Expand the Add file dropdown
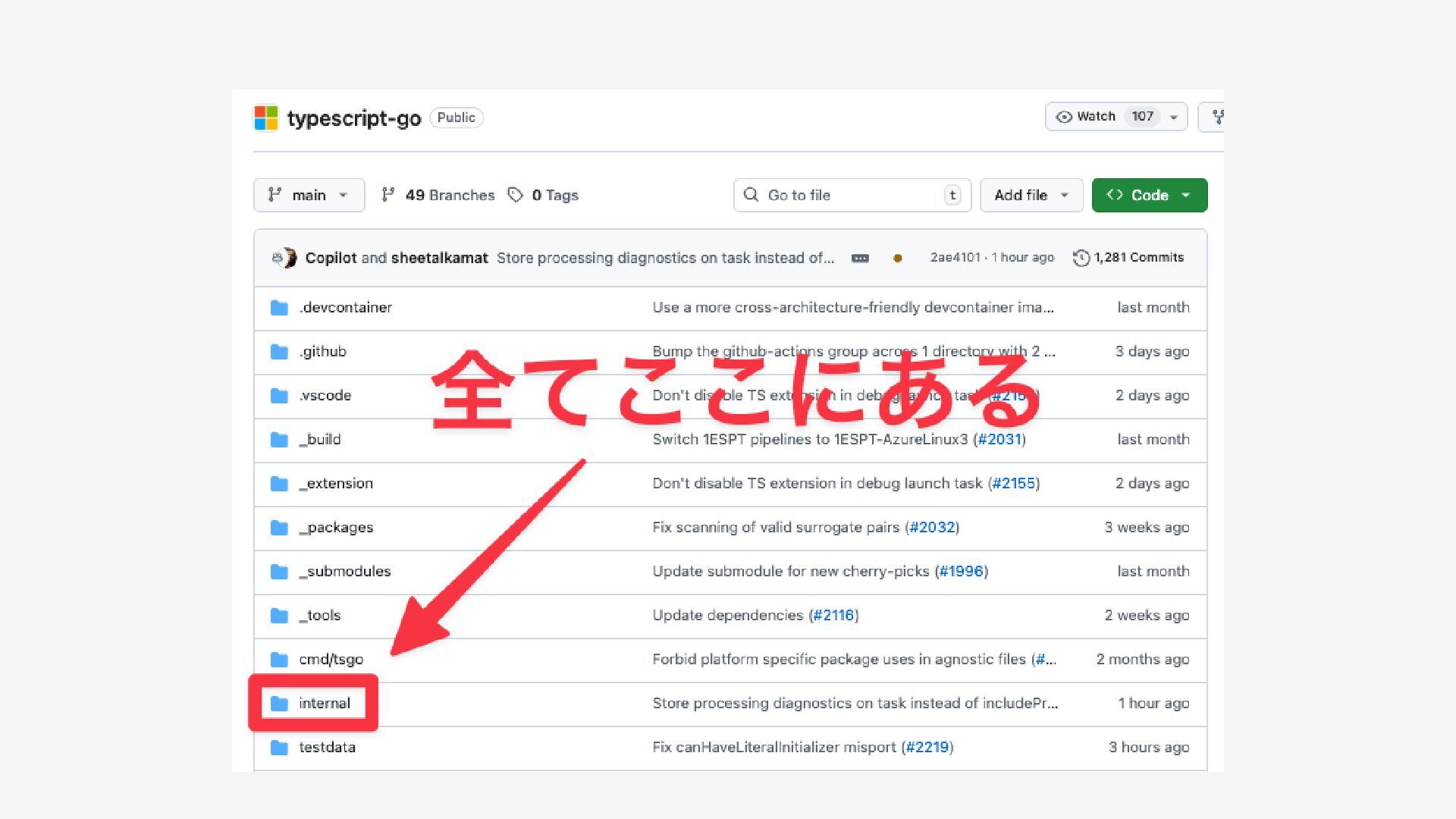The width and height of the screenshot is (1456, 819). pos(1031,195)
